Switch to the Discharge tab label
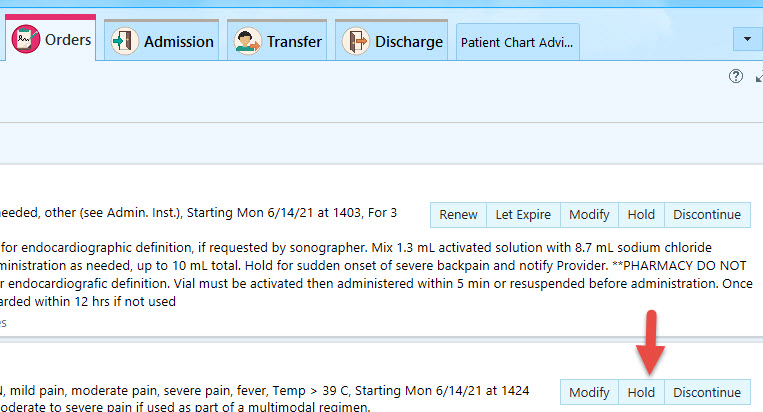 pyautogui.click(x=409, y=42)
